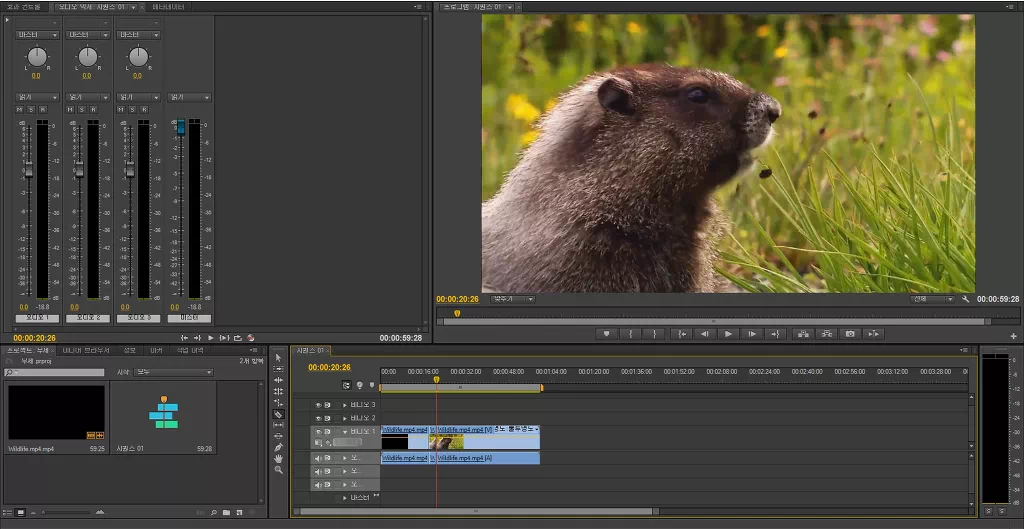
Task: Select the Selection arrow tool
Action: point(279,358)
